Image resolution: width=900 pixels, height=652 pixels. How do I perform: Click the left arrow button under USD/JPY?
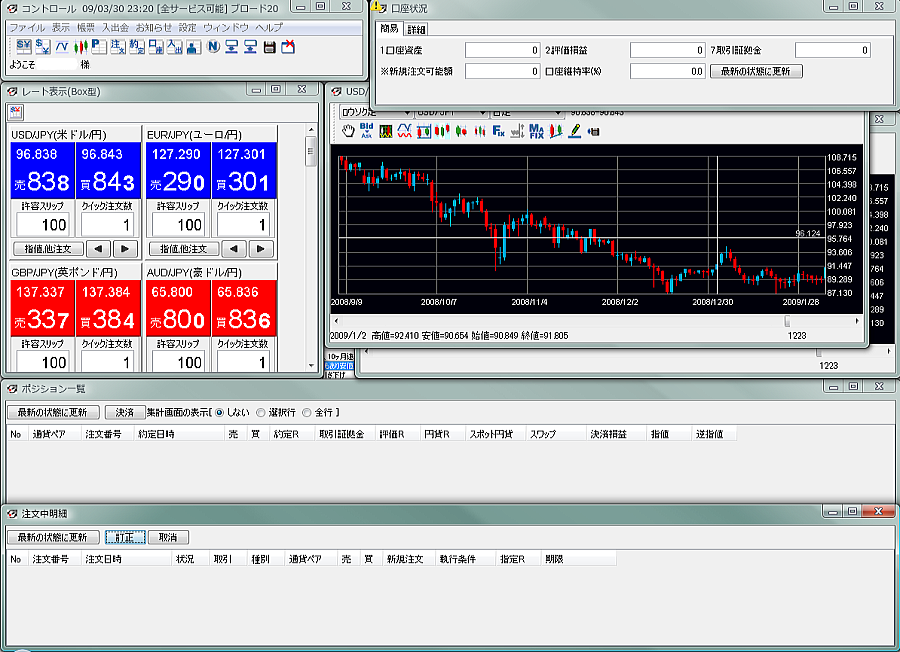pos(98,249)
